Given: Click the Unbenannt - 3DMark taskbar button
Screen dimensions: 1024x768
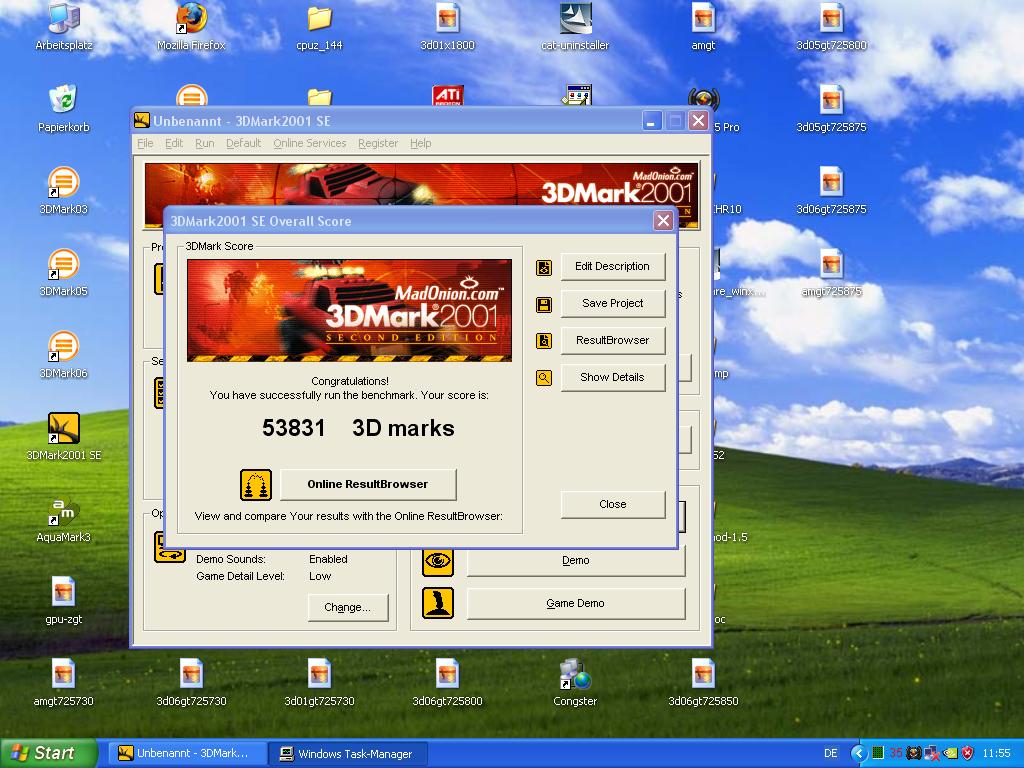Looking at the screenshot, I should (x=186, y=754).
